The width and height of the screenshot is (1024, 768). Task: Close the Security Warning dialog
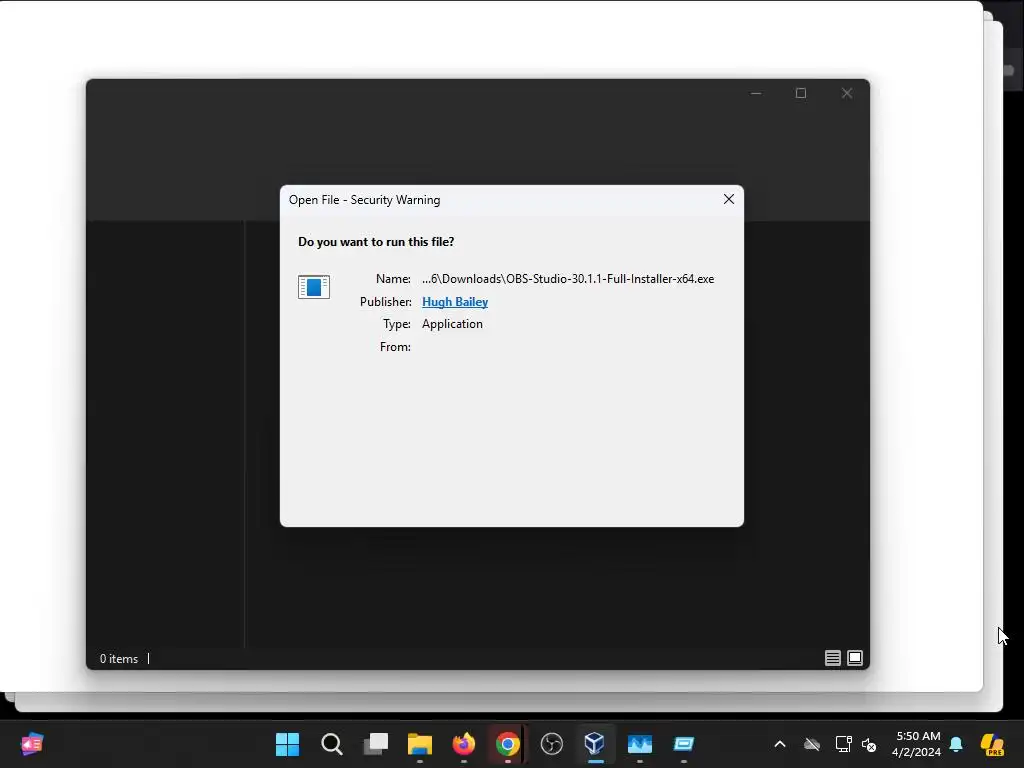[x=729, y=199]
